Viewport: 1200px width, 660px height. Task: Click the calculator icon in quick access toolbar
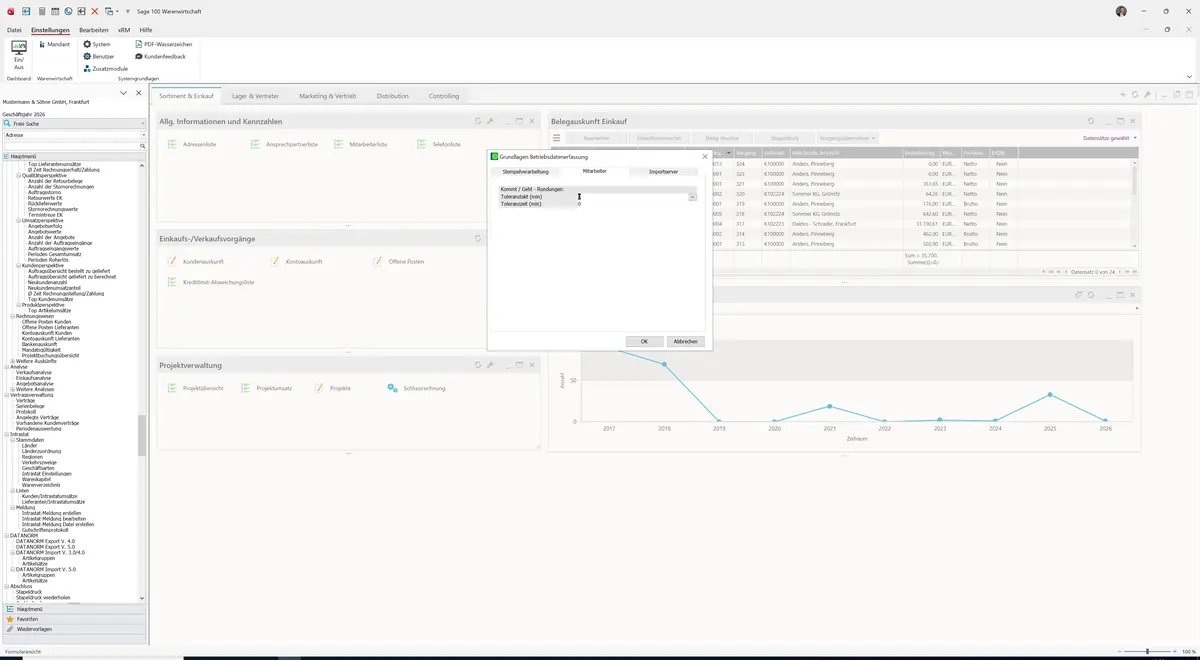pos(41,11)
